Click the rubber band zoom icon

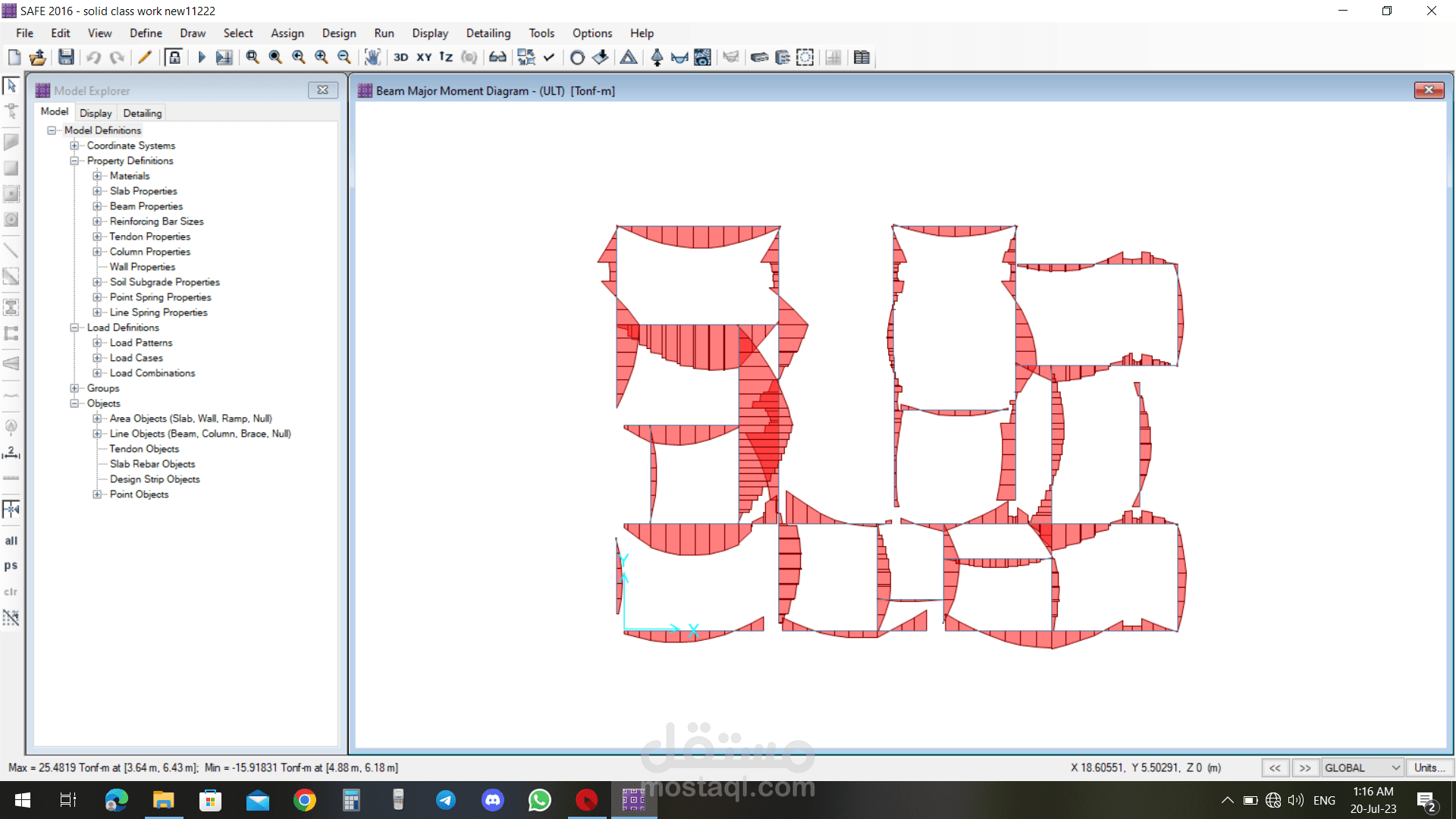coord(253,57)
